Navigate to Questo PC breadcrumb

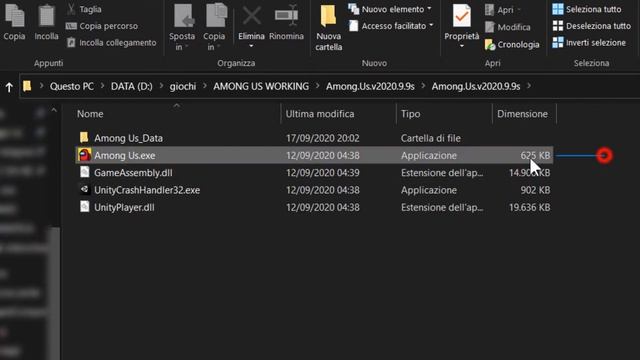72,87
